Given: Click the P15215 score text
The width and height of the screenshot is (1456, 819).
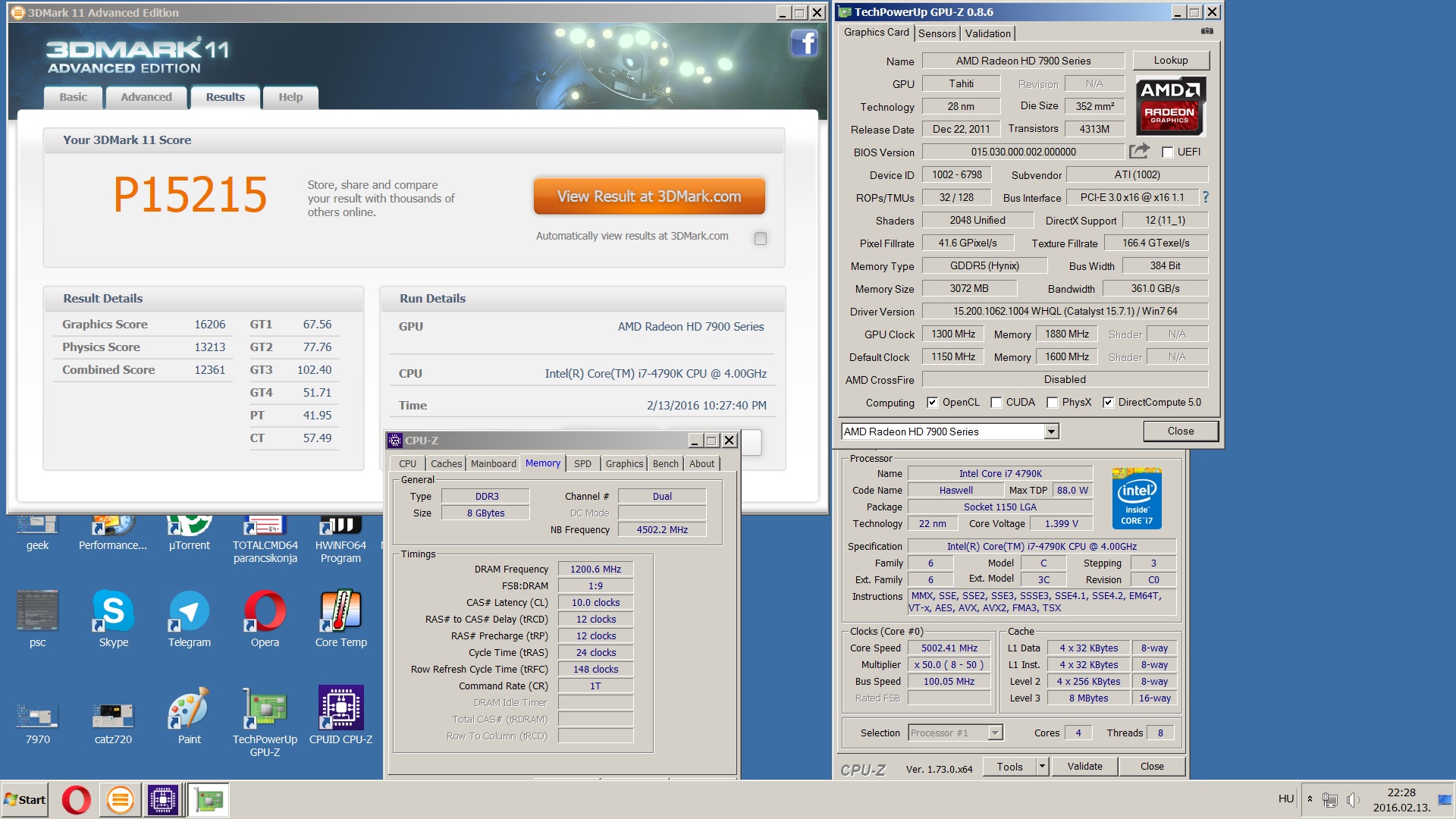Looking at the screenshot, I should (x=190, y=194).
